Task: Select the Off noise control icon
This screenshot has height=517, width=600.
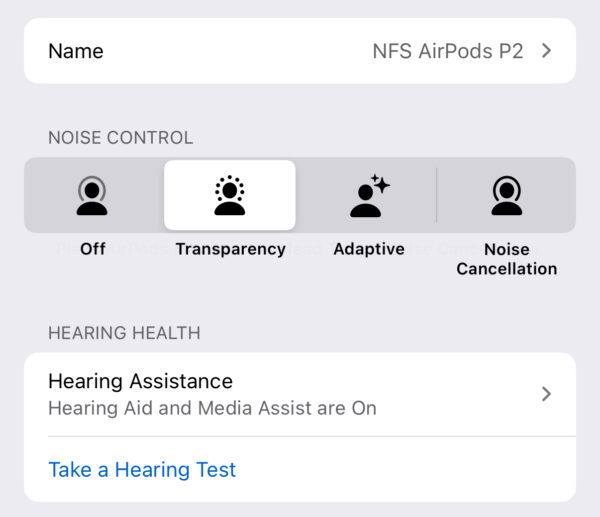Action: click(93, 196)
